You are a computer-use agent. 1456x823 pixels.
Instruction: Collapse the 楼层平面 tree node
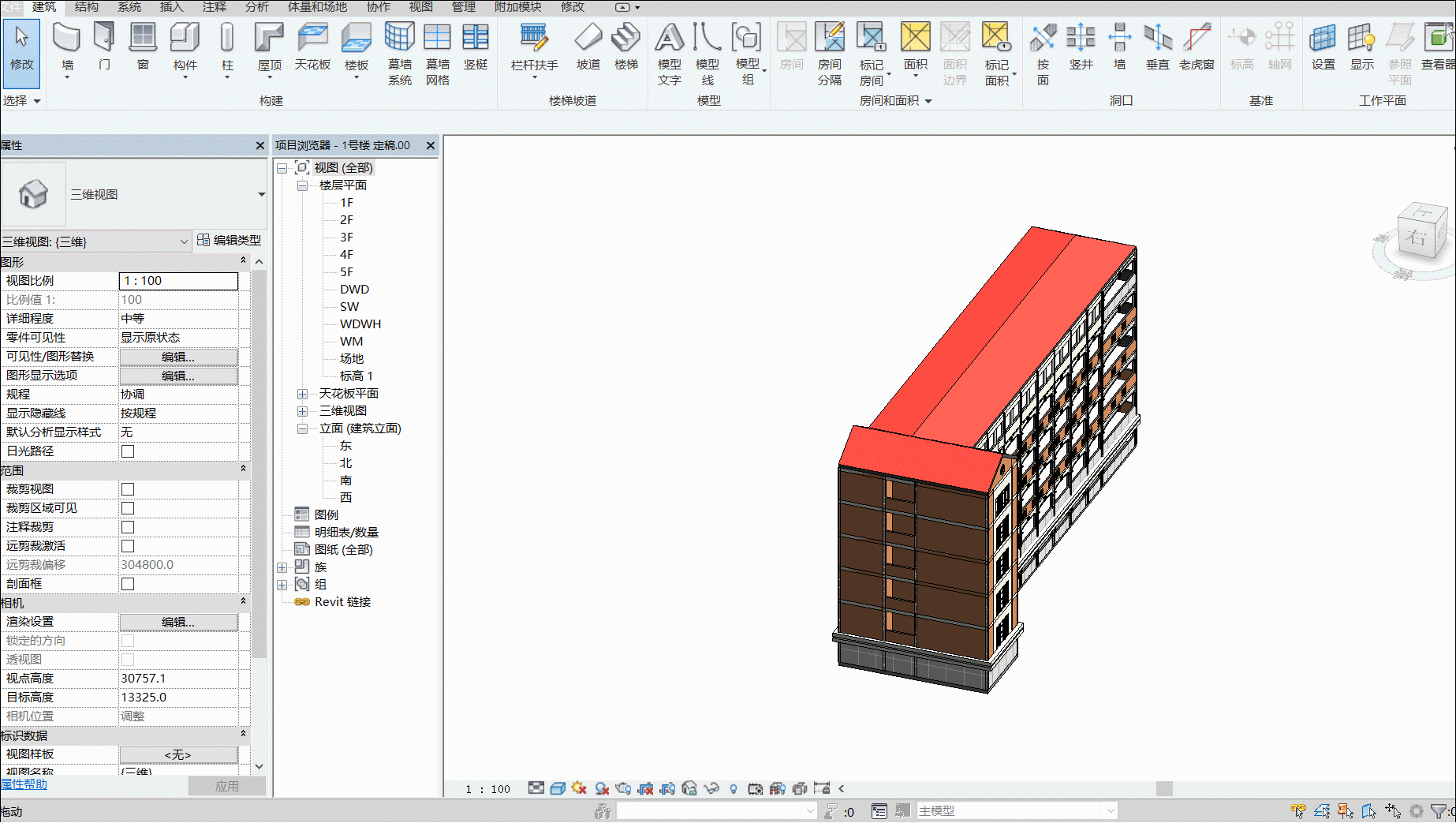[302, 185]
